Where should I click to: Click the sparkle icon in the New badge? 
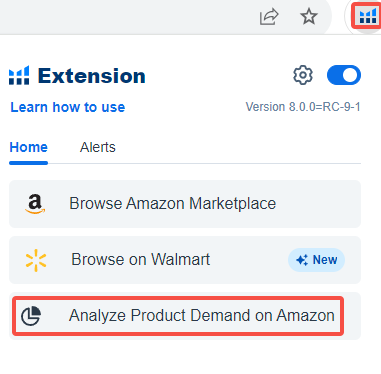302,260
